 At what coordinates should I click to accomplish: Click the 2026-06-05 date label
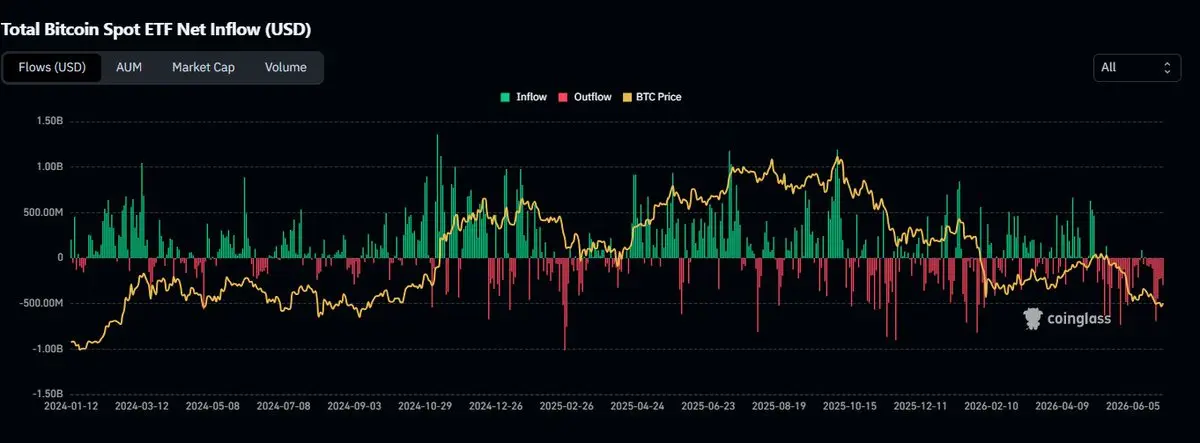(x=1135, y=408)
